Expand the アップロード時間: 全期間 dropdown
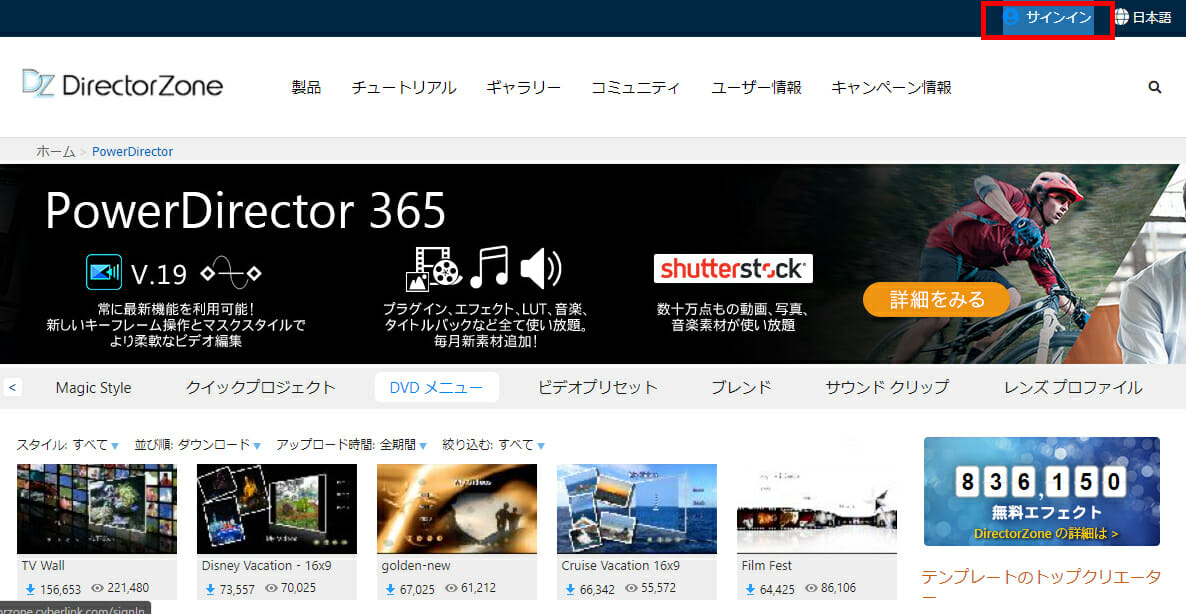The width and height of the screenshot is (1186, 614). (351, 445)
